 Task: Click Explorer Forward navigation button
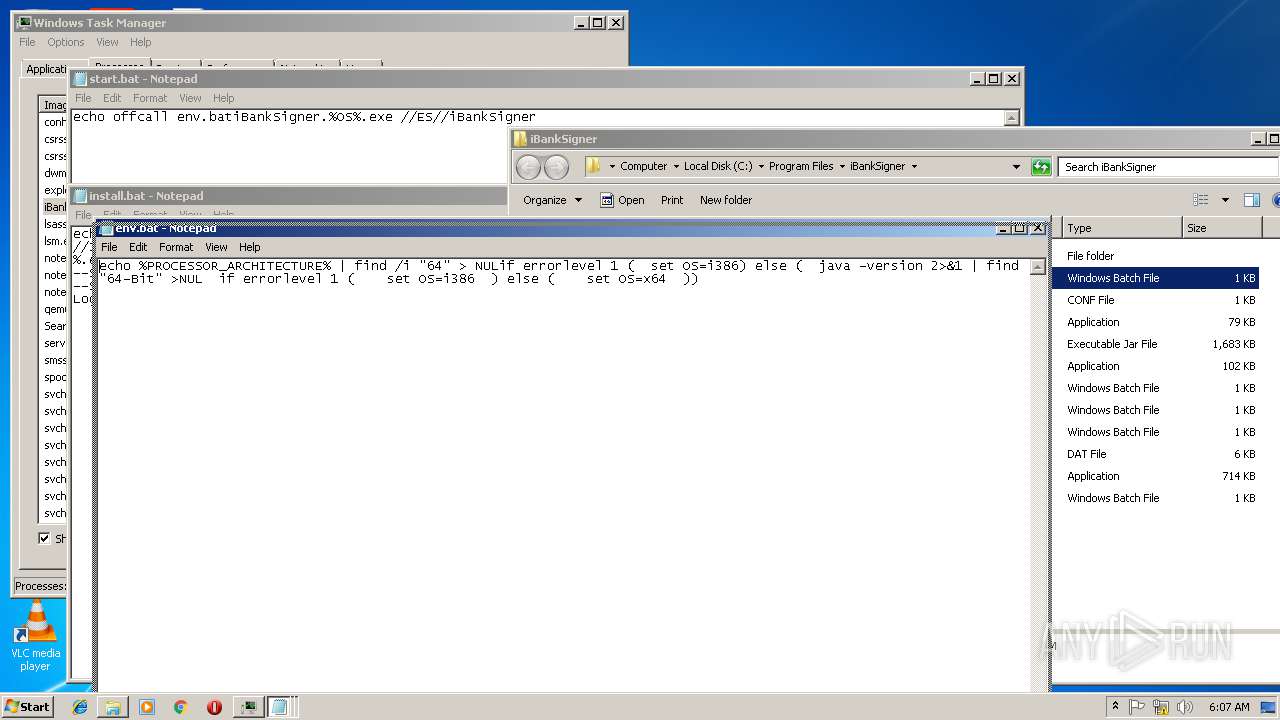[556, 167]
